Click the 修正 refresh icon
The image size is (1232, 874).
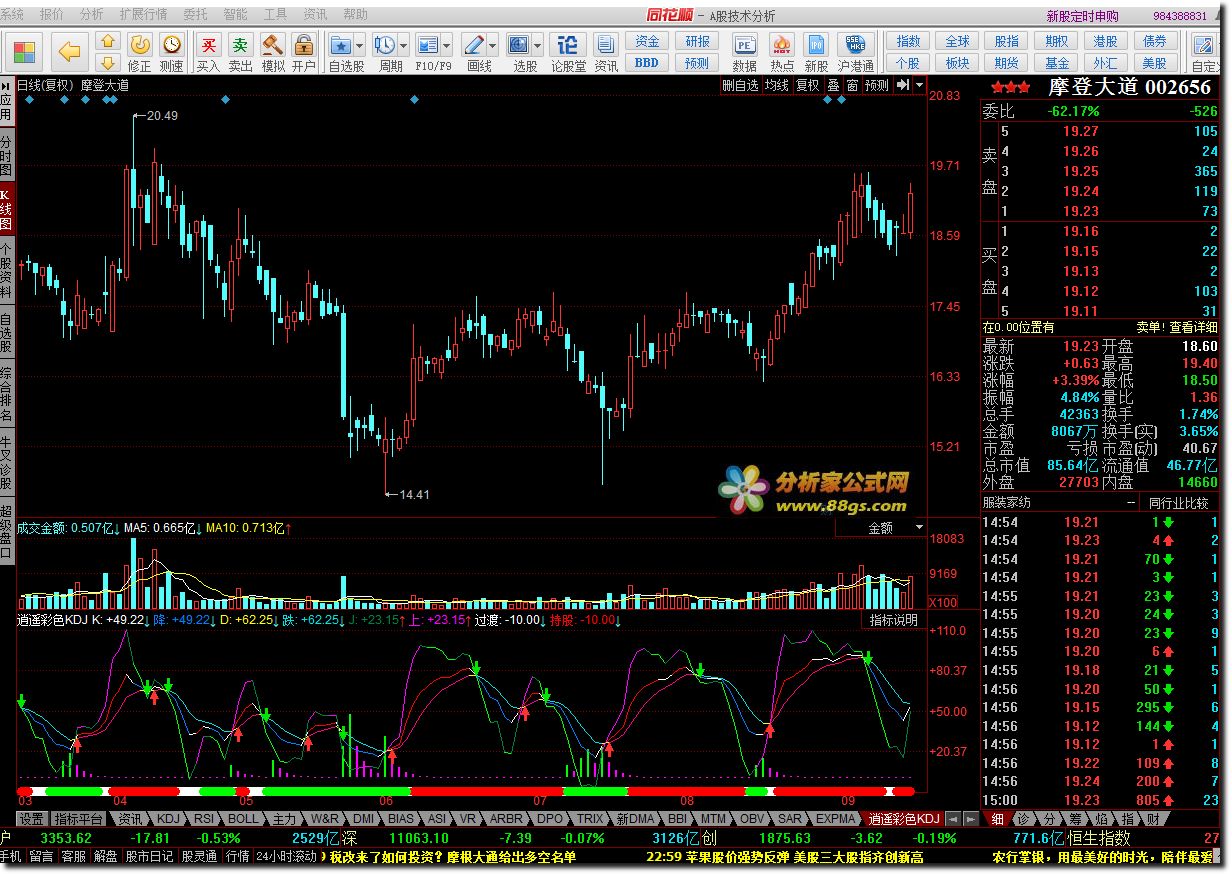pos(140,44)
